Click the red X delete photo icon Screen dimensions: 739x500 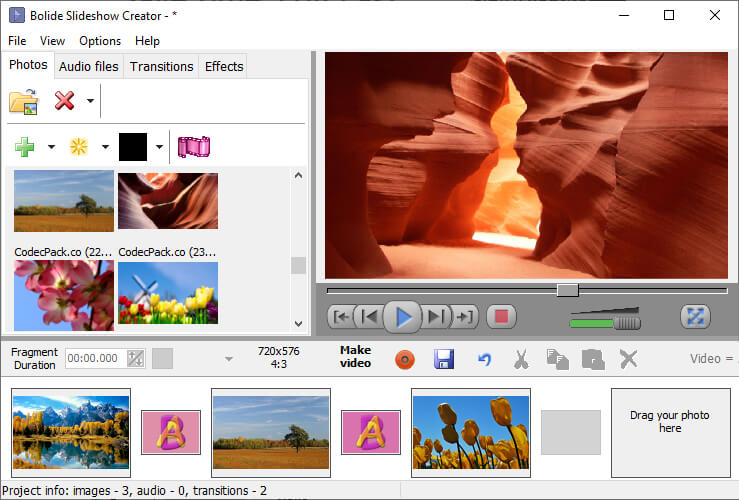tap(65, 101)
